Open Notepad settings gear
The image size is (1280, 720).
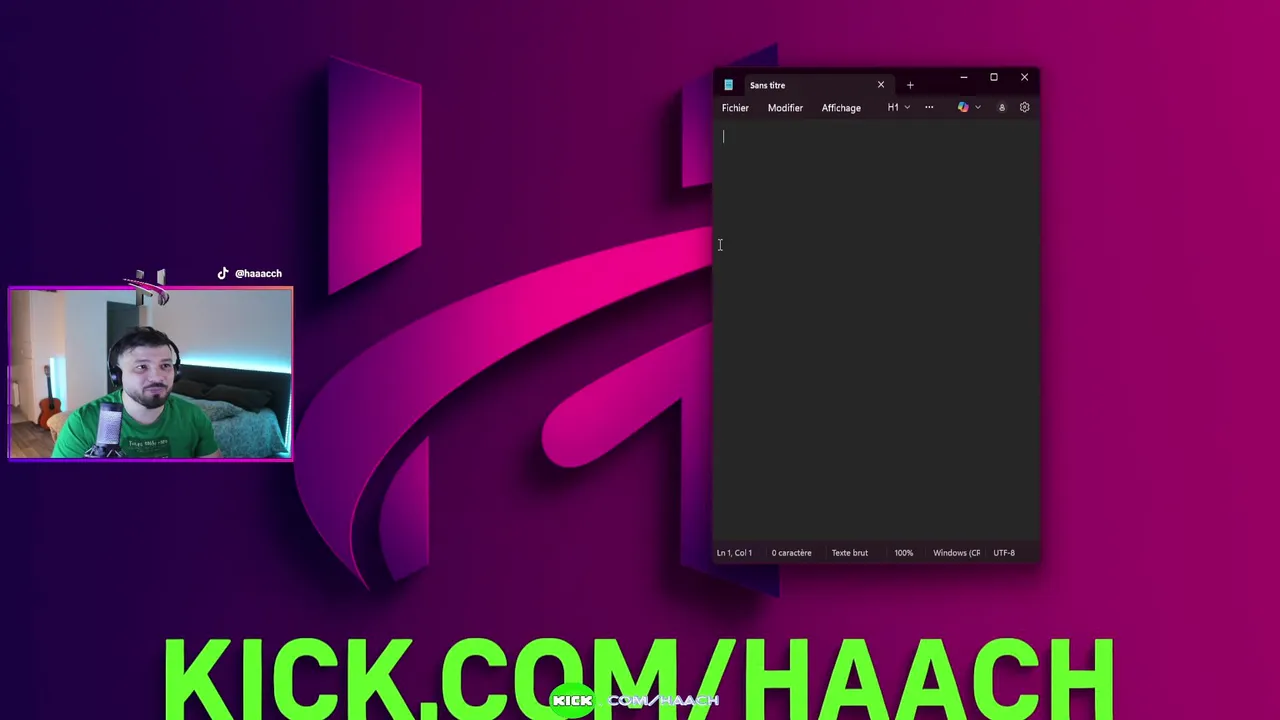pyautogui.click(x=1024, y=108)
